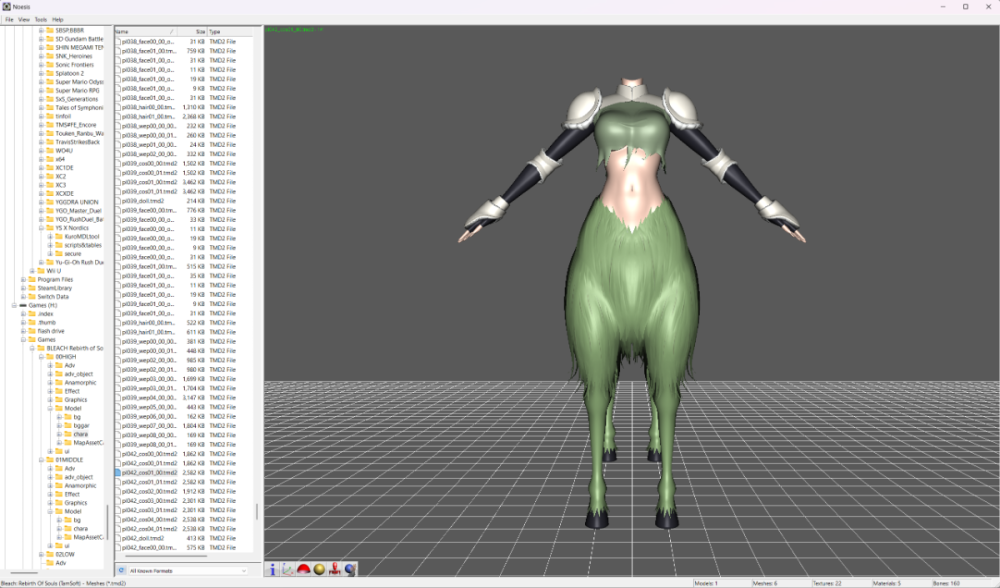Image resolution: width=1000 pixels, height=588 pixels.
Task: Click the model info "i" icon
Action: coord(273,569)
